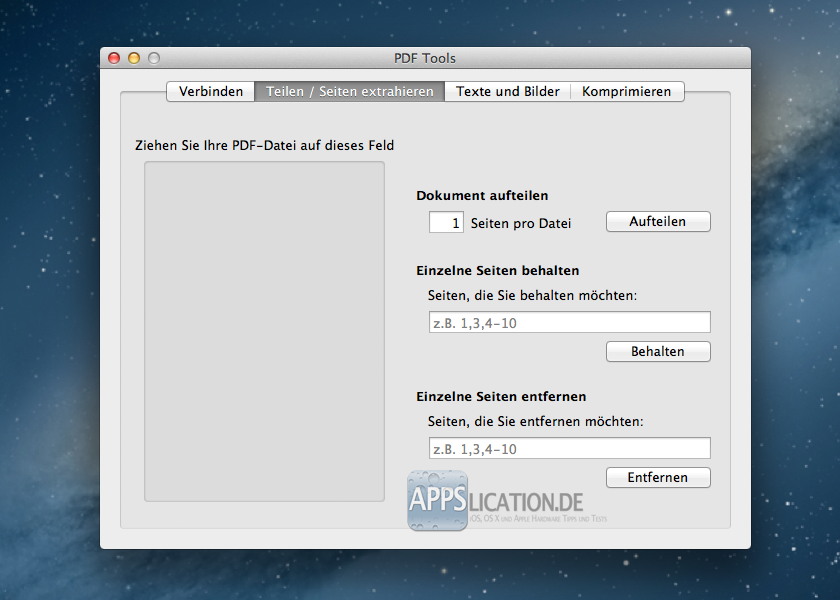The width and height of the screenshot is (840, 600).
Task: Click the PDF drop area field
Action: [264, 332]
